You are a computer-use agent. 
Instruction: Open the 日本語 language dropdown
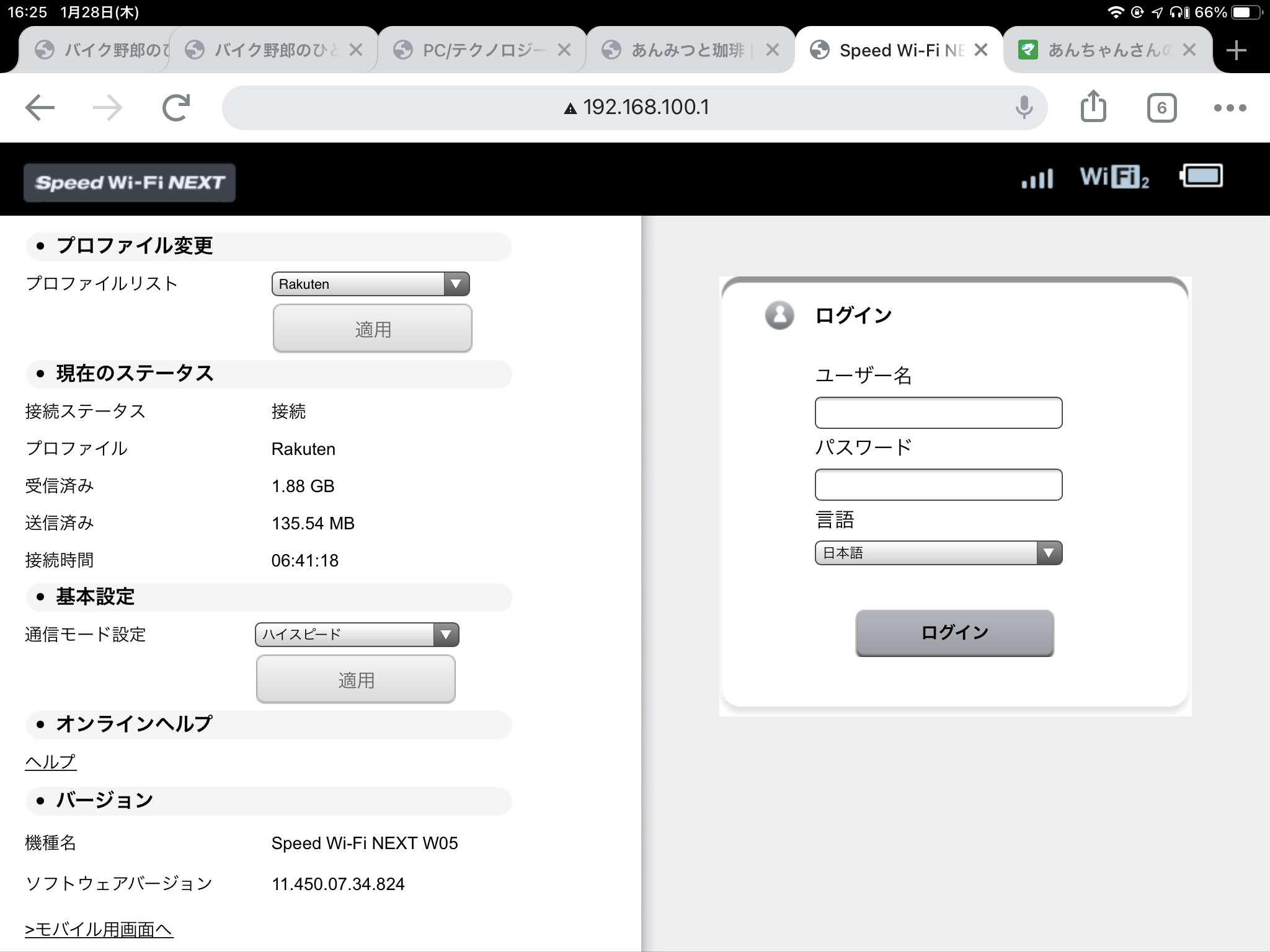pyautogui.click(x=938, y=553)
